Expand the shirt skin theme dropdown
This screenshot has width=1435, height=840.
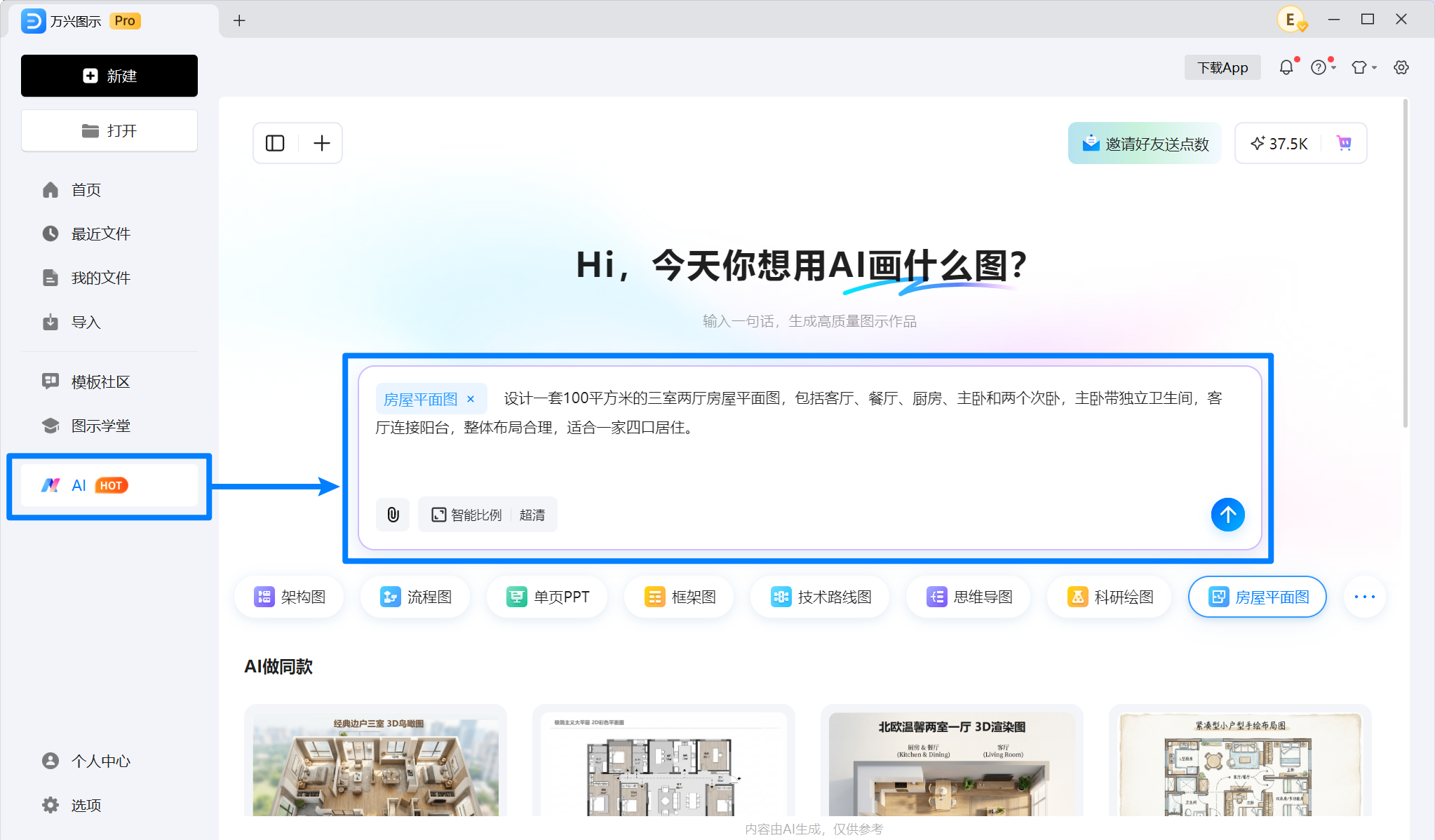tap(1364, 67)
